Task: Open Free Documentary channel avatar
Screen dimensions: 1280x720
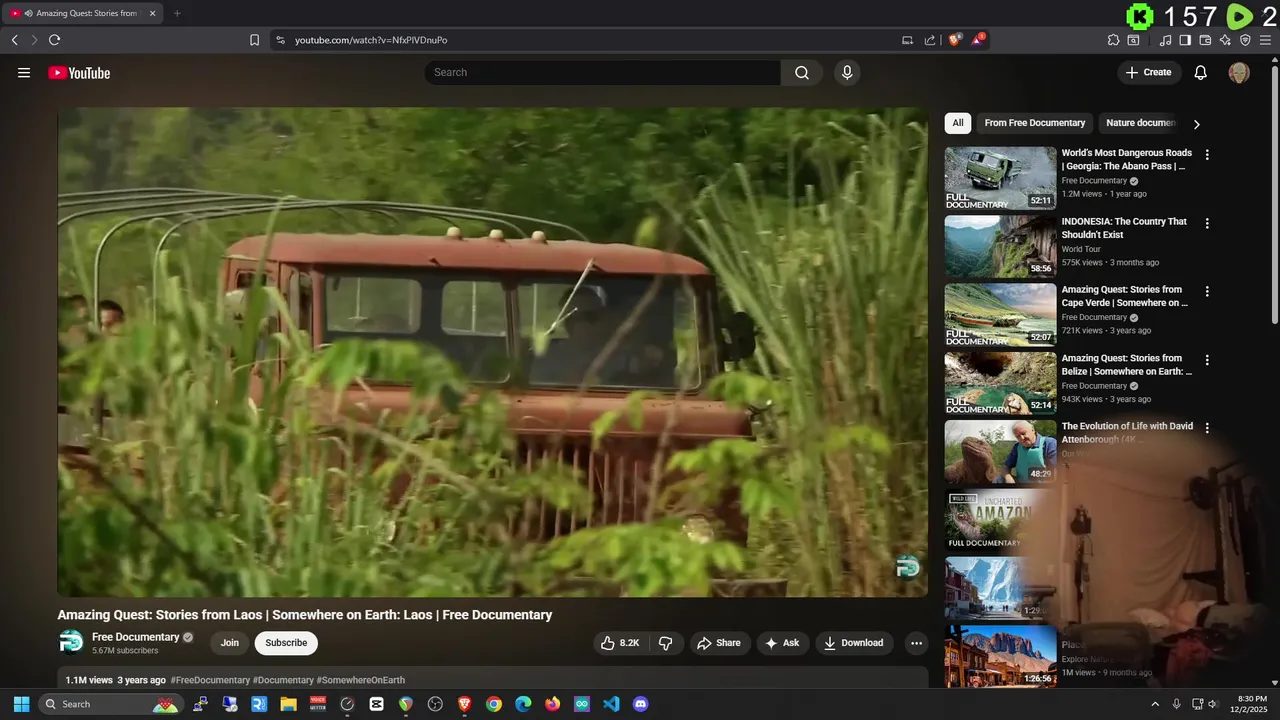Action: (x=71, y=642)
